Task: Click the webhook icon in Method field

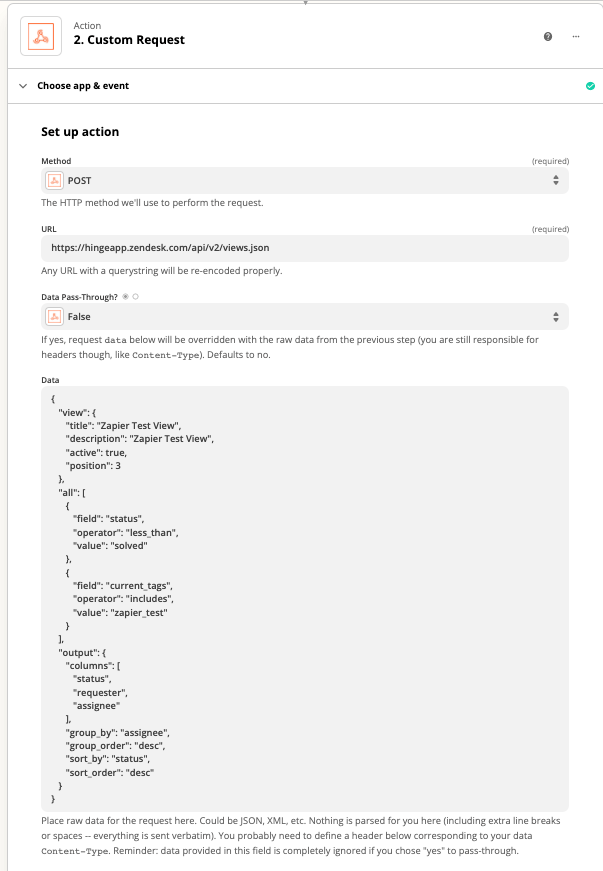Action: pos(54,181)
